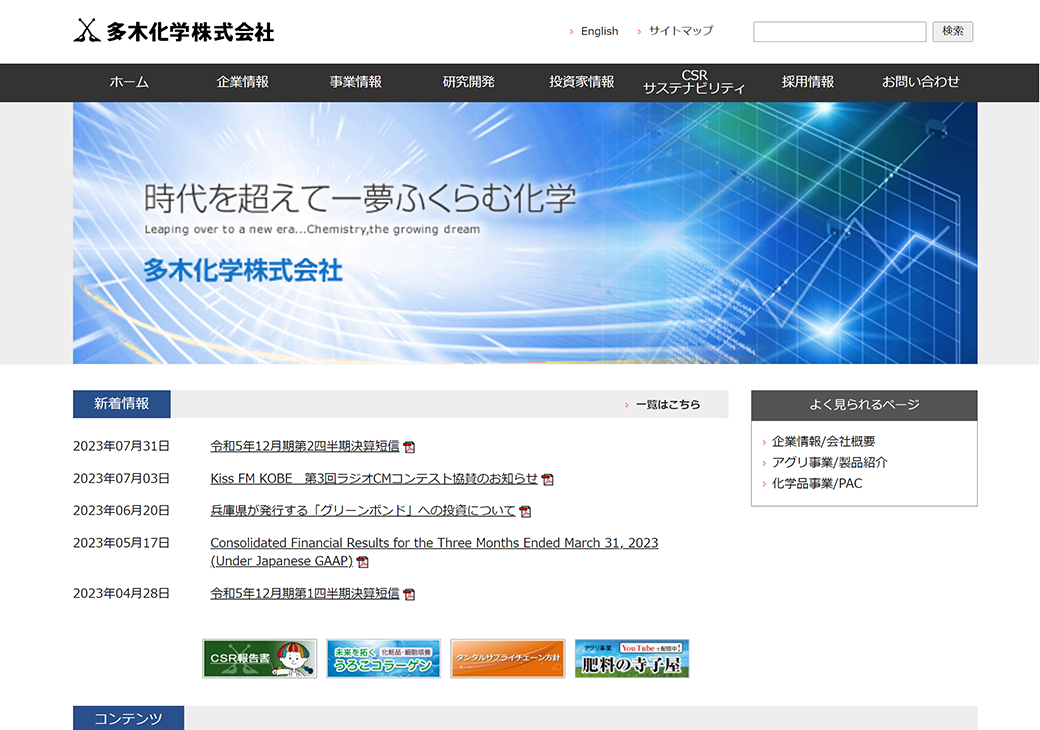Click the 多木化学株式会社 logo in header
This screenshot has height=730, width=1040.
click(x=174, y=31)
